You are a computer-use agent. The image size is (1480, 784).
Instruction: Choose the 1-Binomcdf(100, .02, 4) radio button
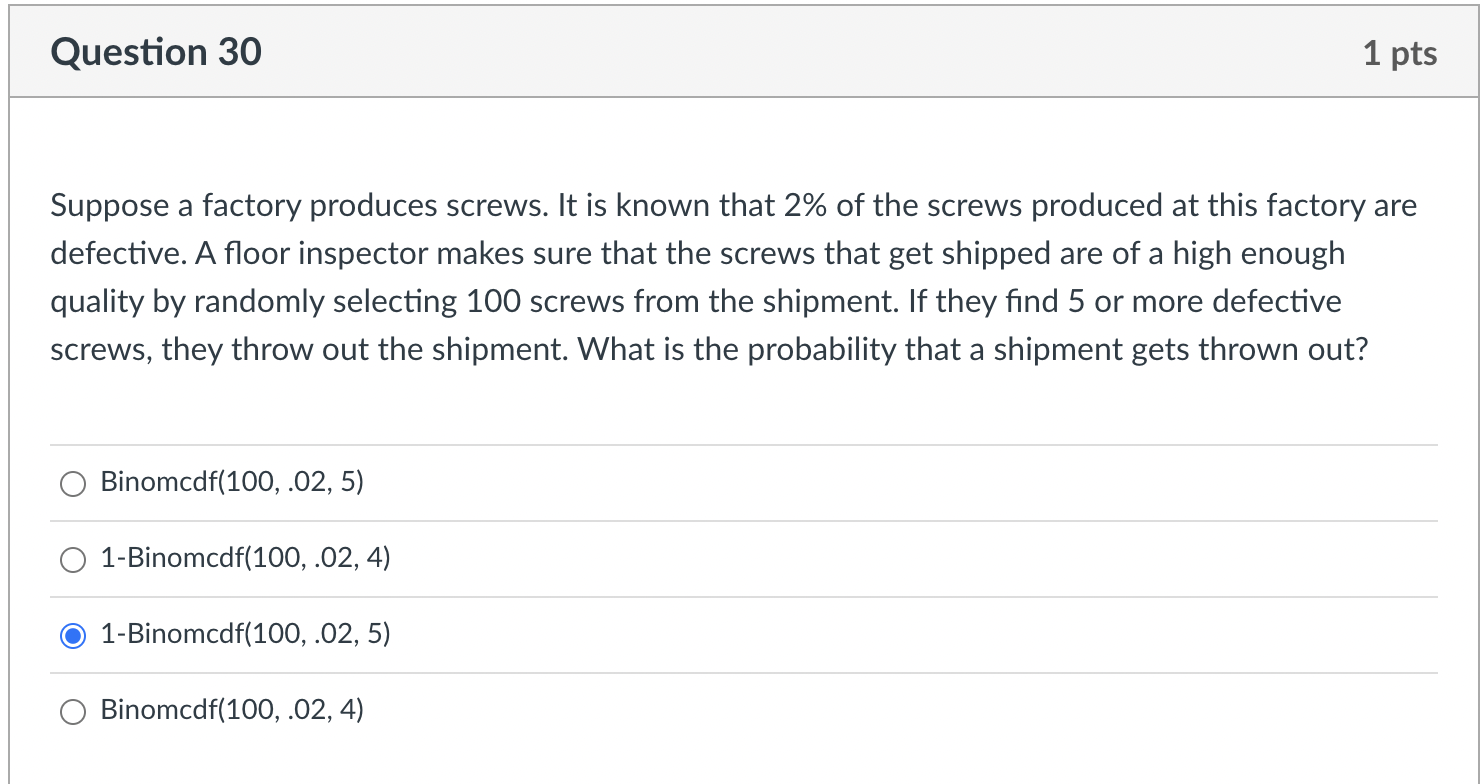pyautogui.click(x=73, y=561)
